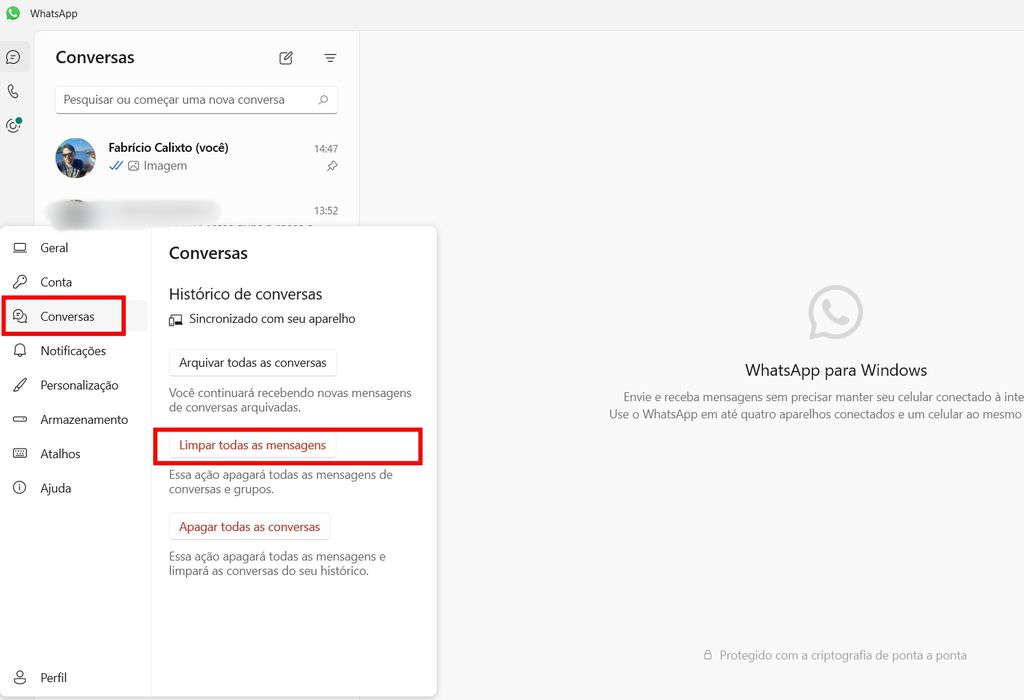
Task: View Status updates
Action: click(14, 124)
